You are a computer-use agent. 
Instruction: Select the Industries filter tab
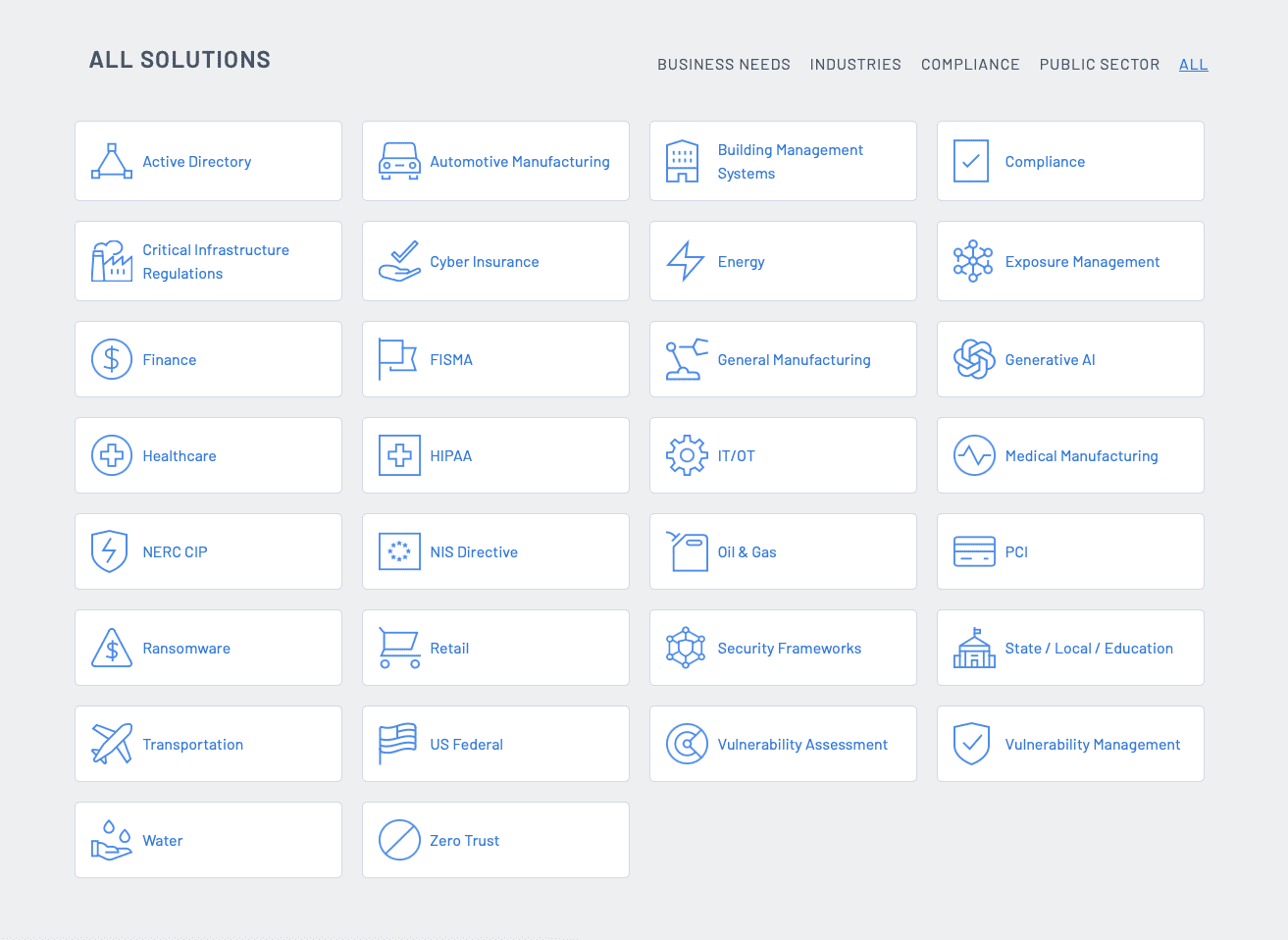(x=854, y=65)
